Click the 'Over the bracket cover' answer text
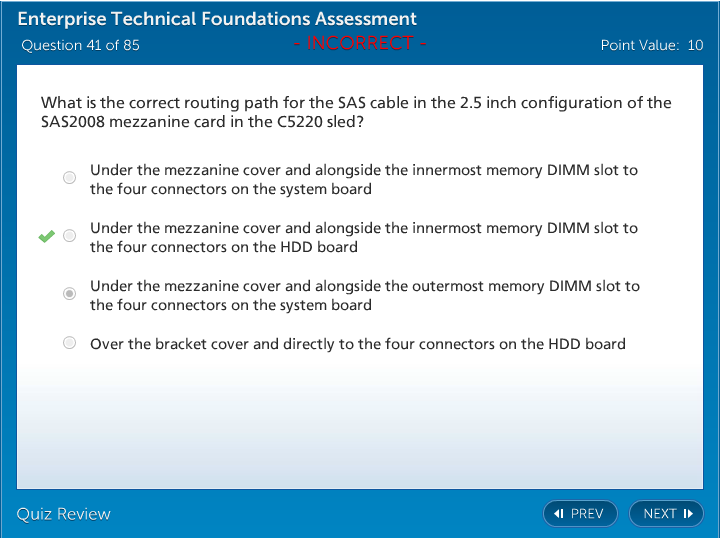The image size is (721, 538). [357, 344]
